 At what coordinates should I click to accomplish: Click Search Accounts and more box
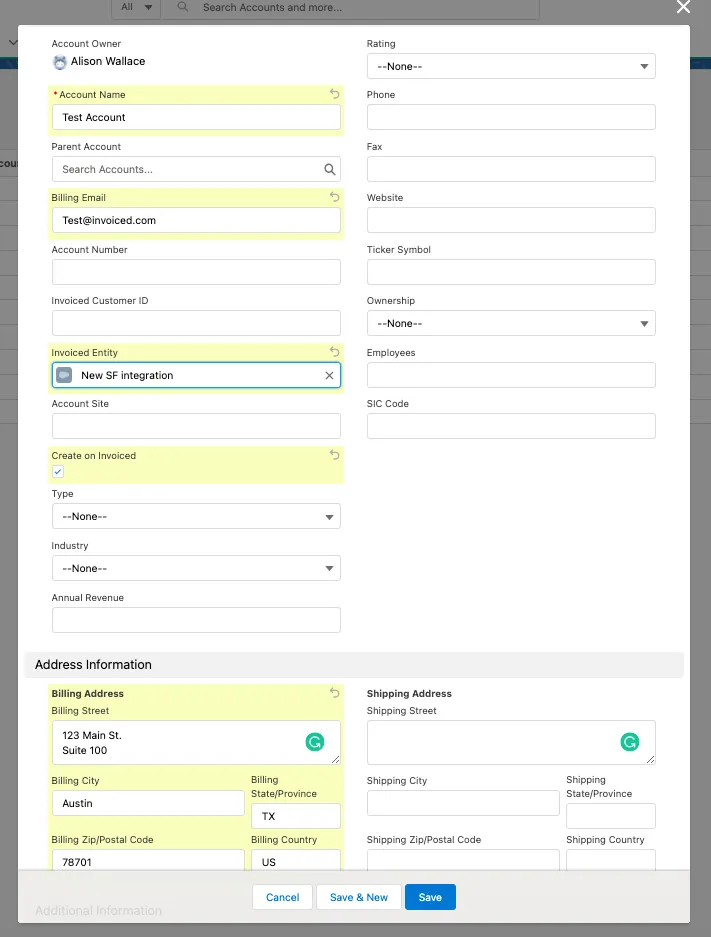pos(351,8)
